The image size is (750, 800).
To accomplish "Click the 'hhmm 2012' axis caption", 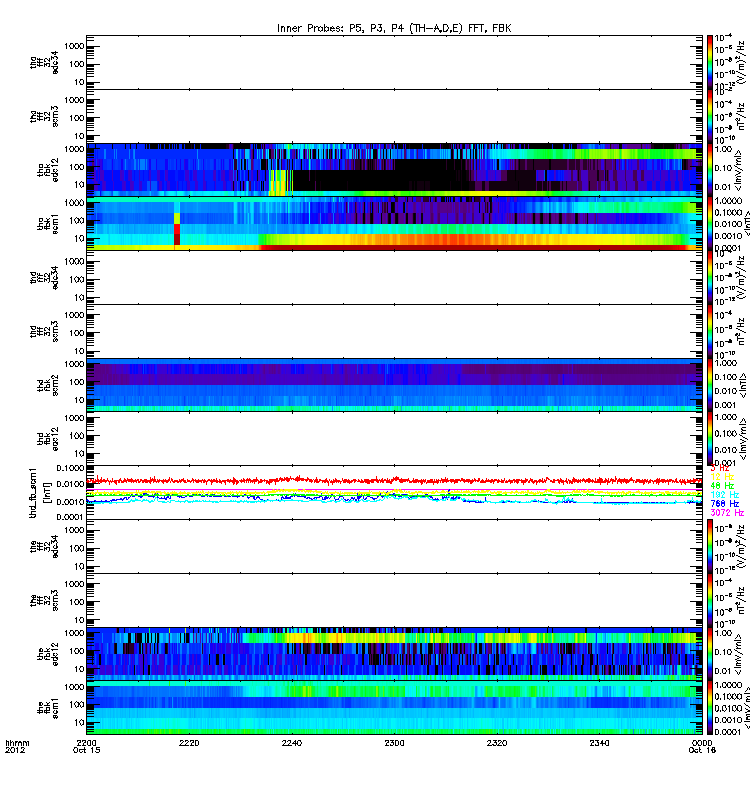I will [x=17, y=746].
